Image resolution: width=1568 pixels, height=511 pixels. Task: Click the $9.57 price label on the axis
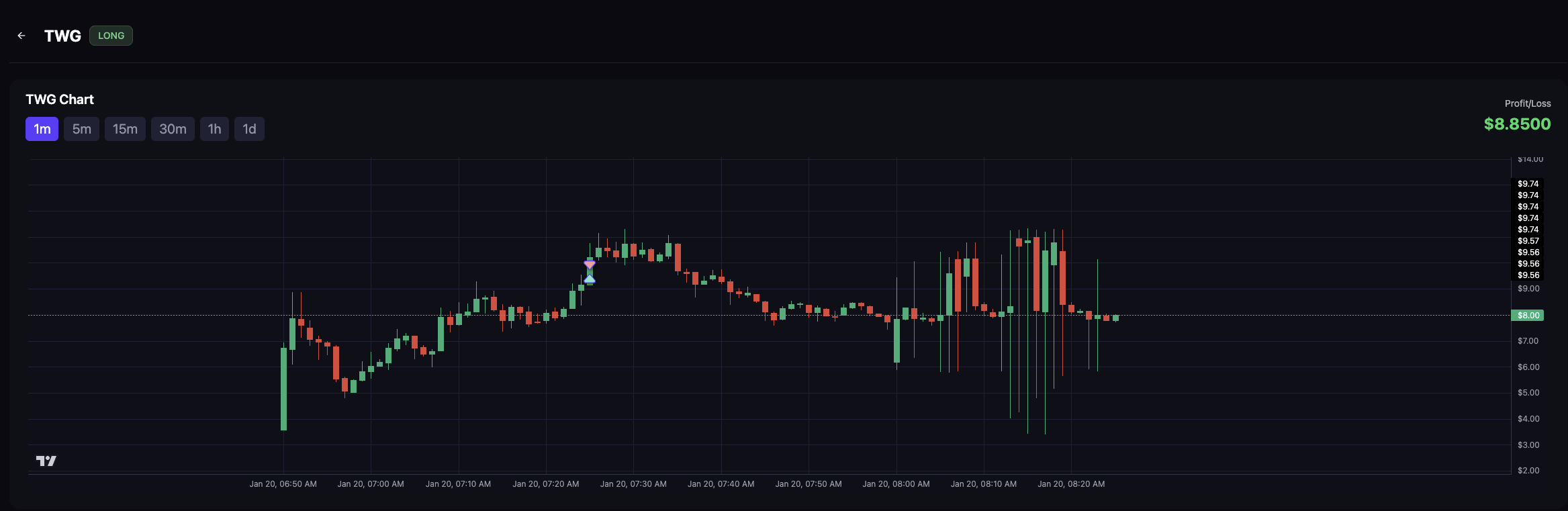1528,241
